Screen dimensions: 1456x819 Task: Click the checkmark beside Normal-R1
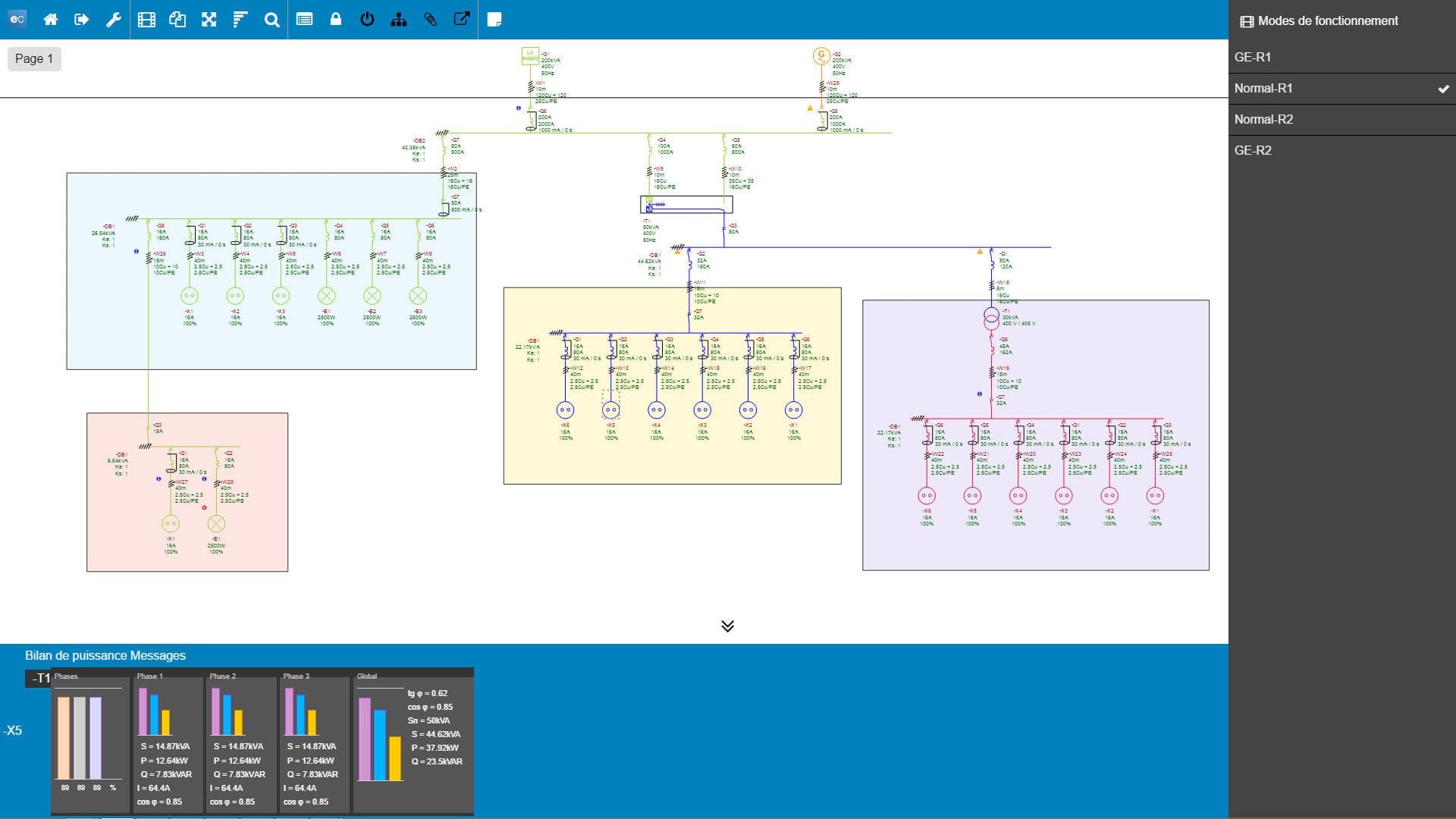(1443, 89)
